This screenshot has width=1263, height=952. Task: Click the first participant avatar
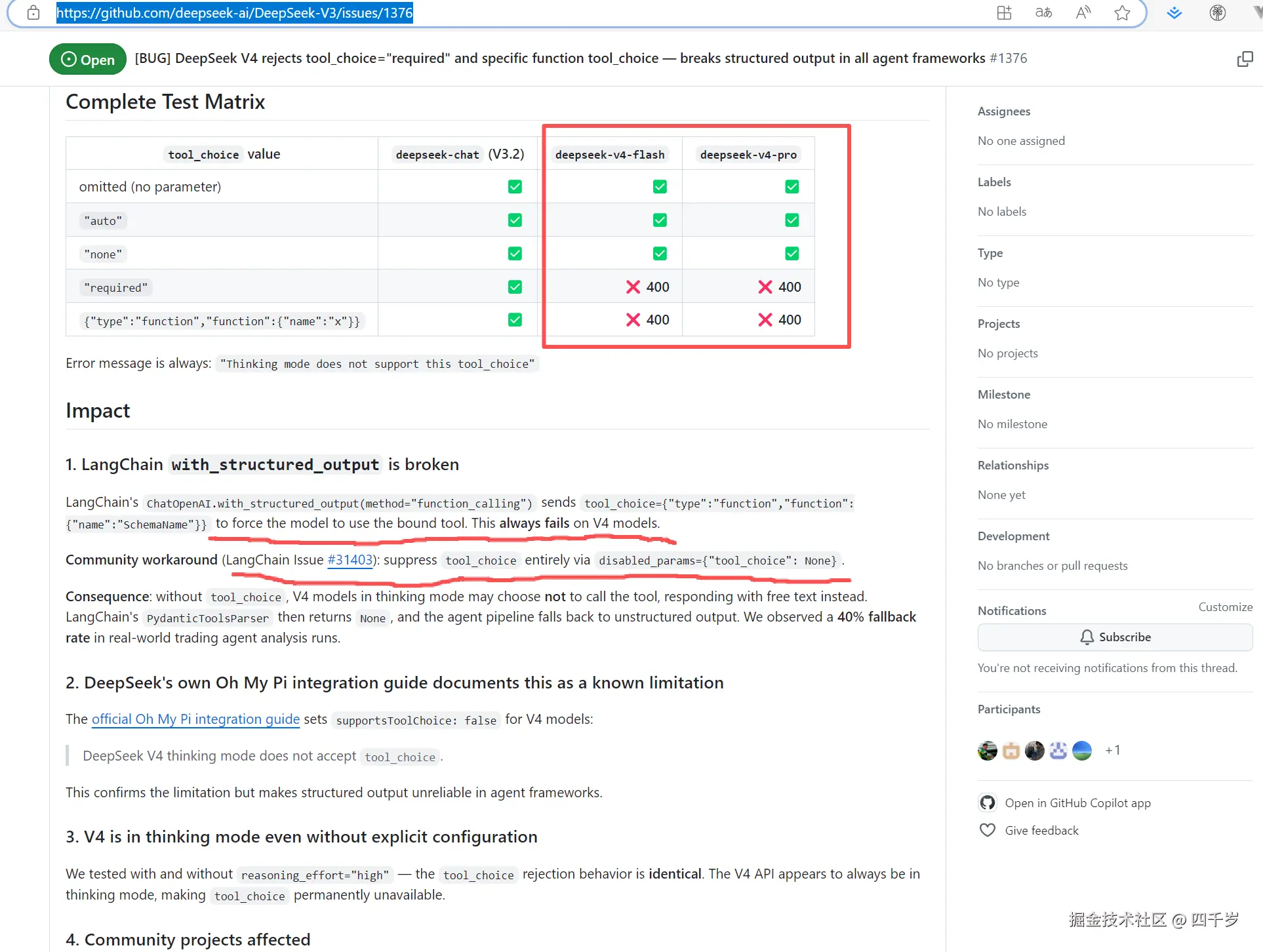click(x=987, y=751)
